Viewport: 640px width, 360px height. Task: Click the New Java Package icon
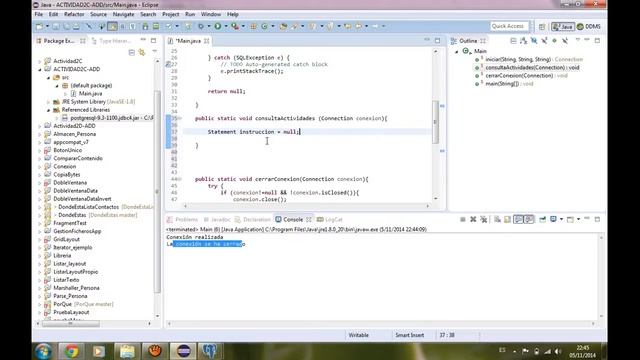pos(253,26)
